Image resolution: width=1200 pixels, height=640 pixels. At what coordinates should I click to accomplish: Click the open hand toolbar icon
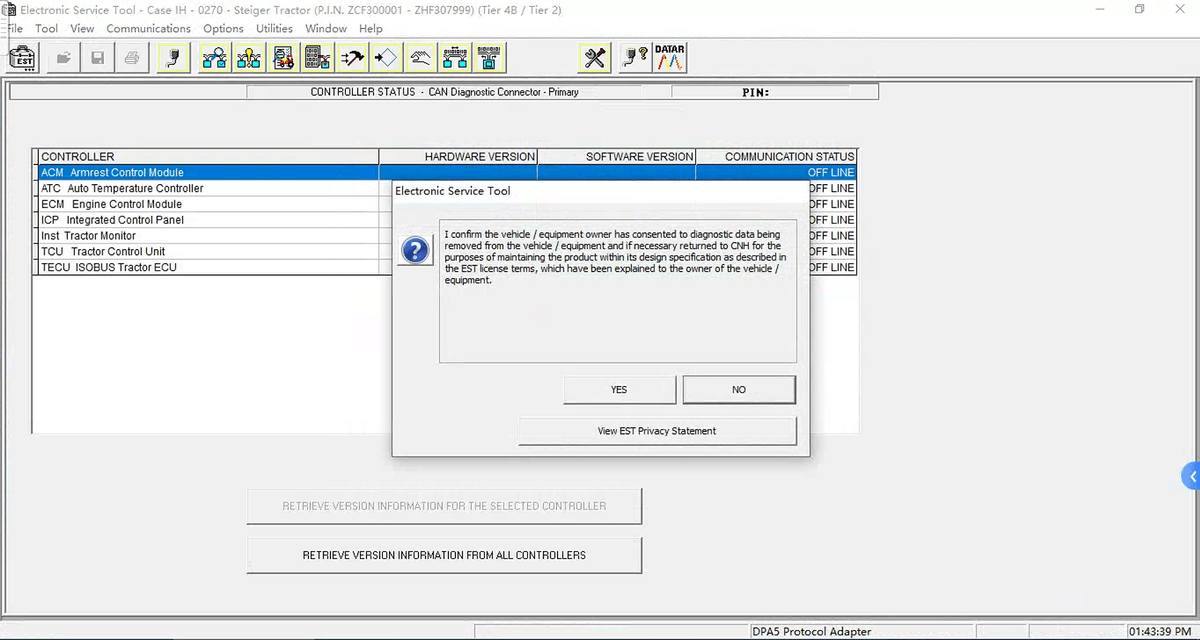[421, 59]
